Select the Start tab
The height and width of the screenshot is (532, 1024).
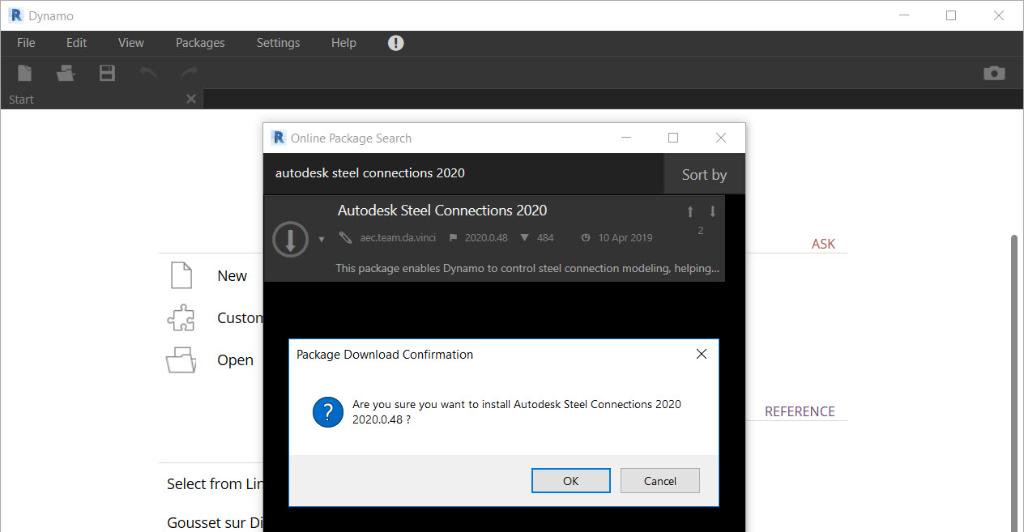(x=101, y=99)
